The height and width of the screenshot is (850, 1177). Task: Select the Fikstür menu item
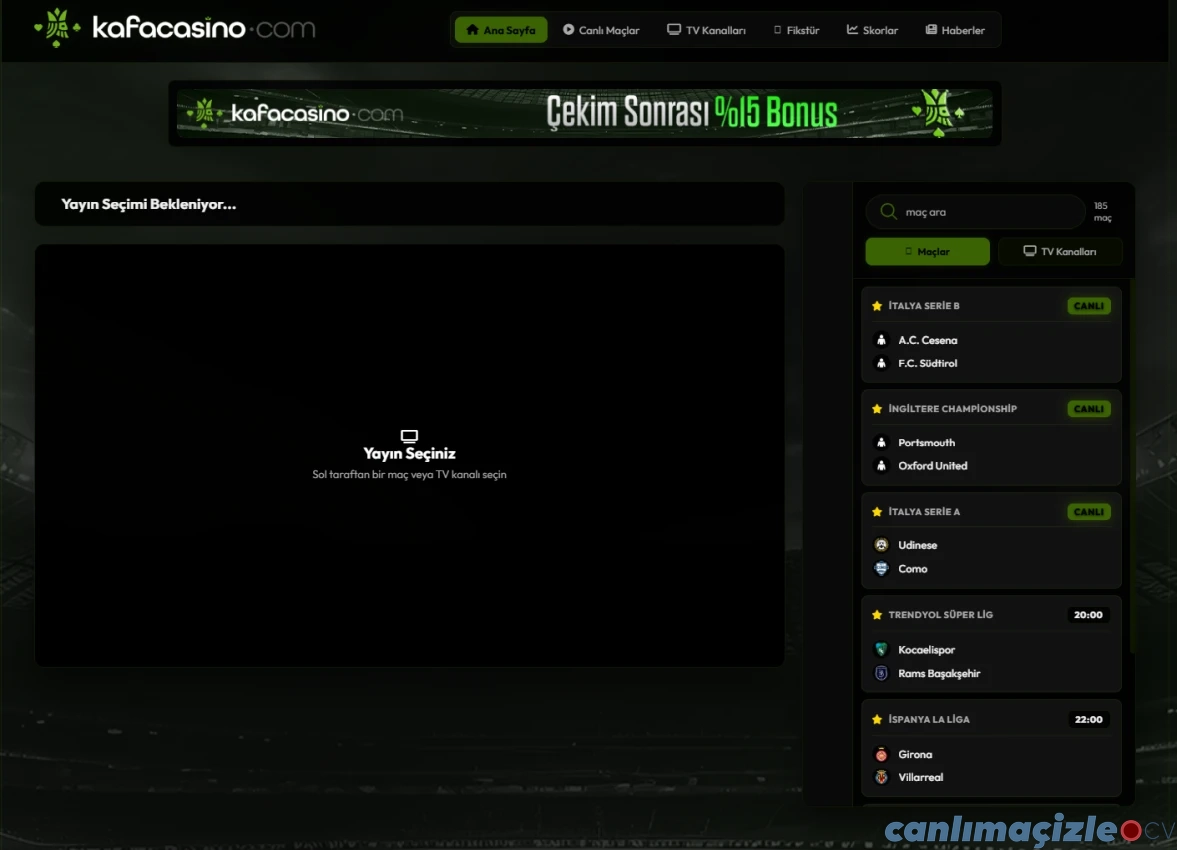tap(797, 30)
